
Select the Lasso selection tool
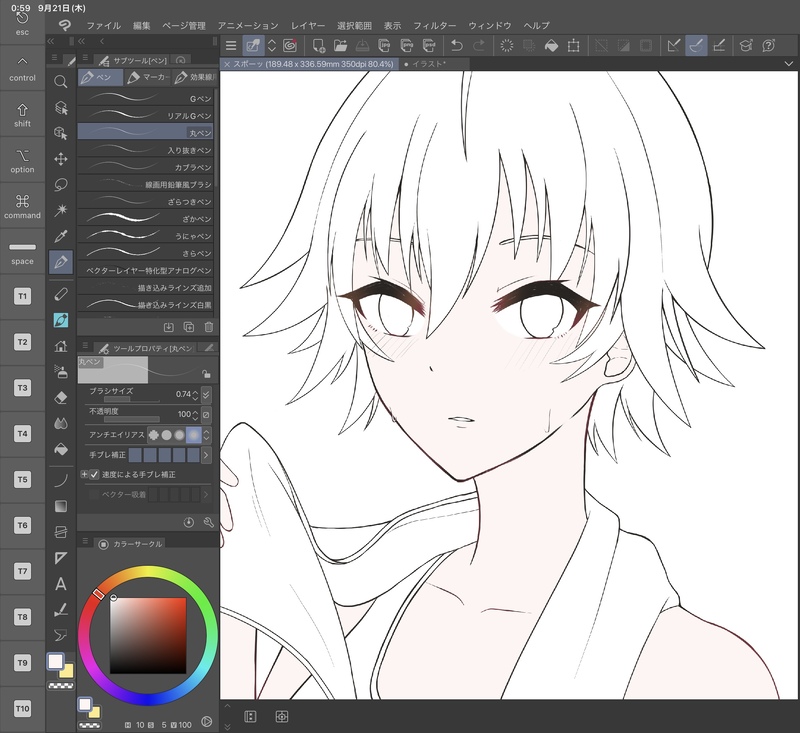[61, 185]
